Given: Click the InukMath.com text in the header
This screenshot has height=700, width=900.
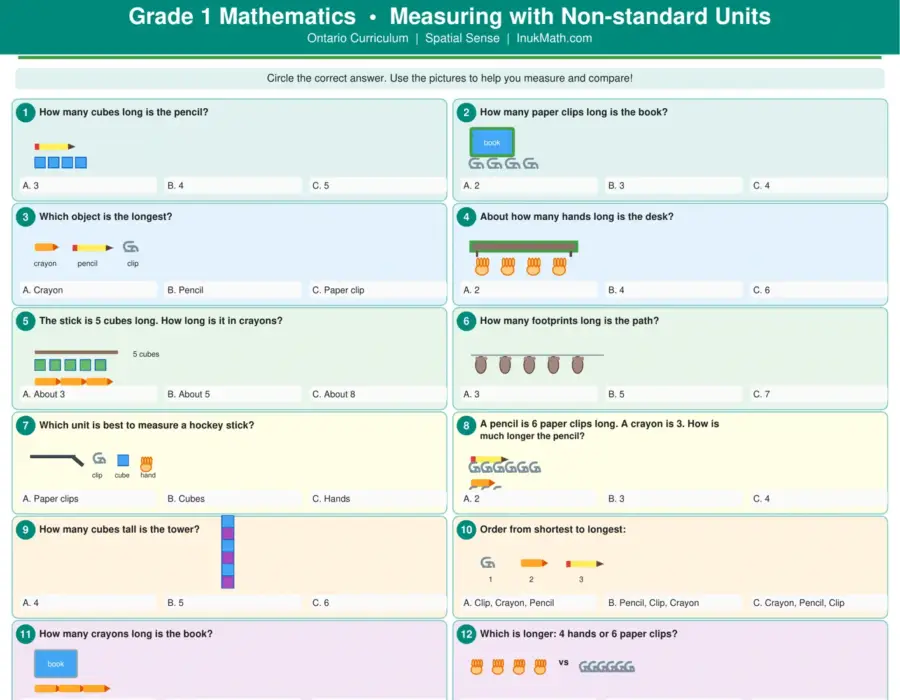Looking at the screenshot, I should pyautogui.click(x=554, y=38).
